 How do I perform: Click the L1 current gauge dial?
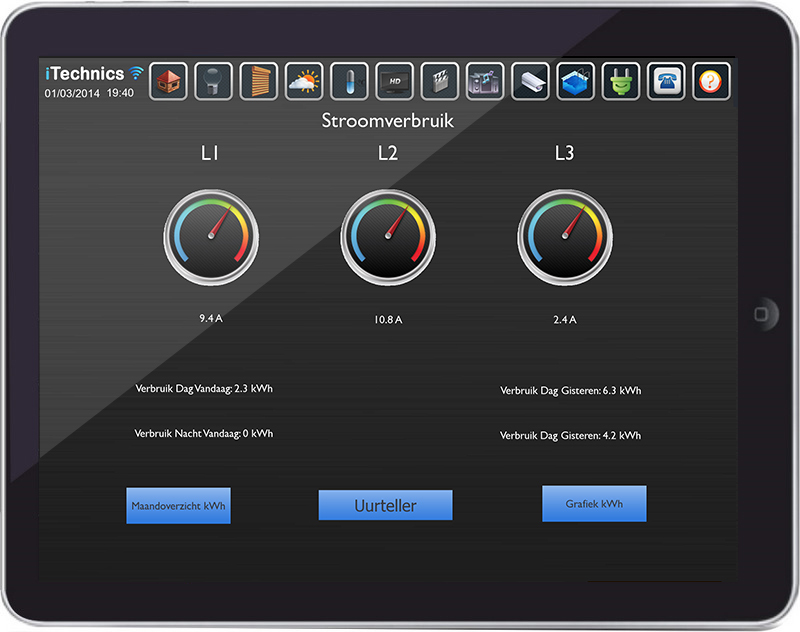click(210, 238)
